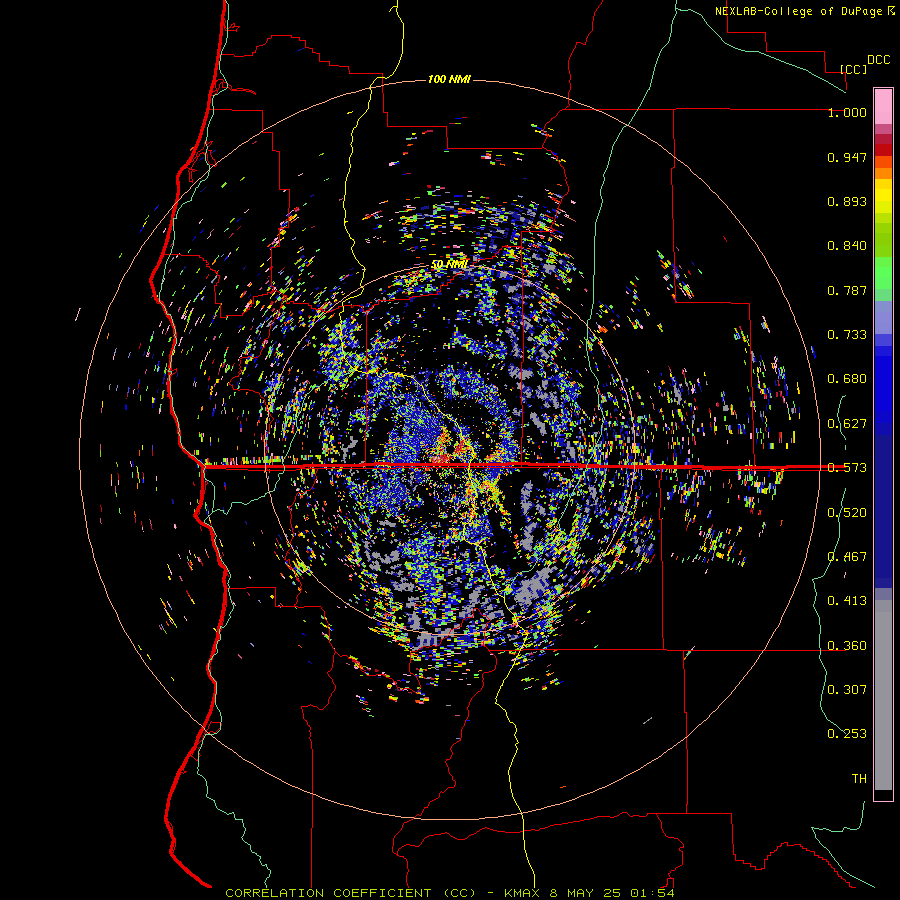Click the pink segment at the color bar top
Viewport: 900px width, 900px height.
(883, 106)
